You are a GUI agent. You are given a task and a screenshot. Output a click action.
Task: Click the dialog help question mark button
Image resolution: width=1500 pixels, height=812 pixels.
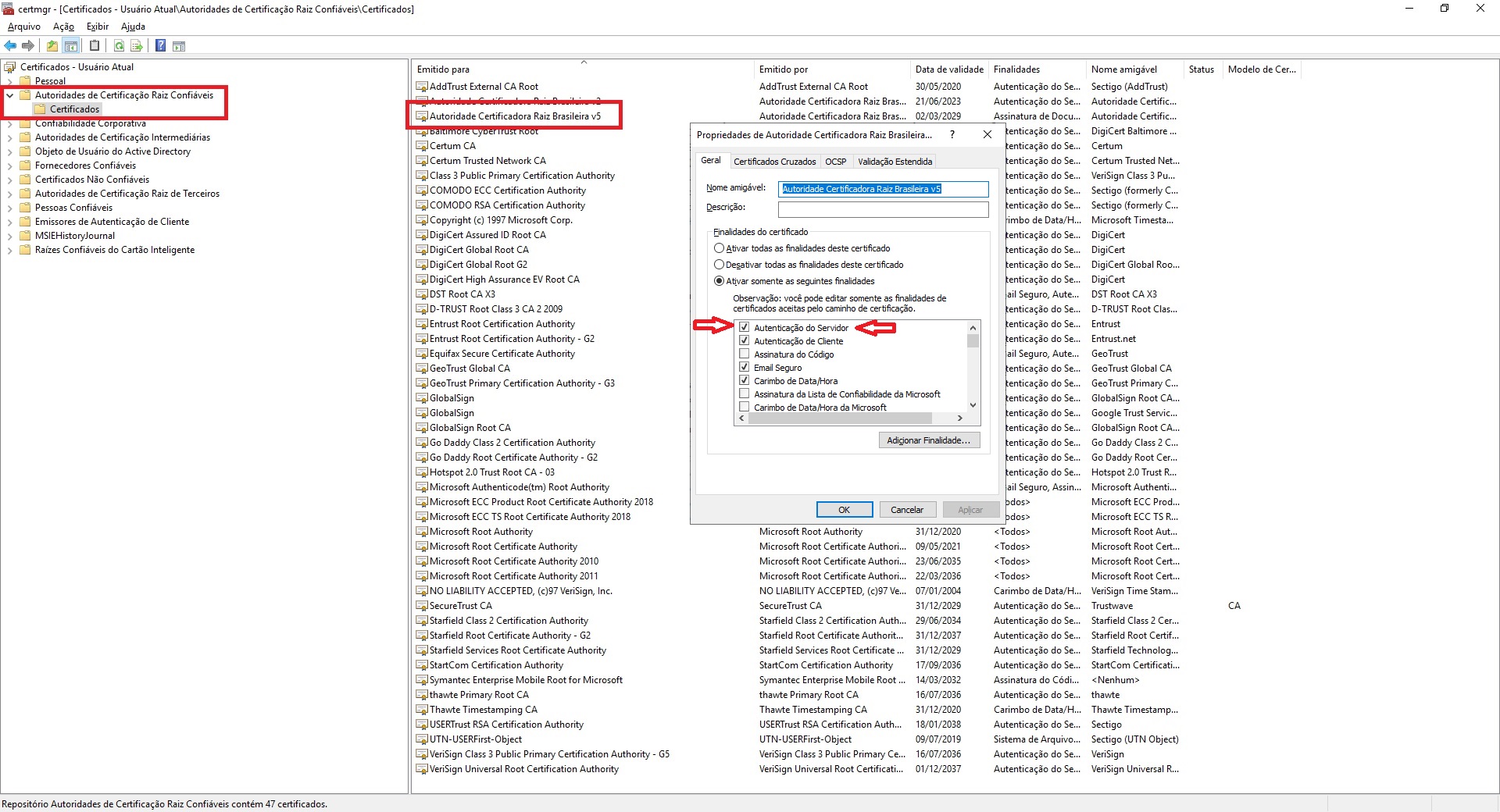952,134
